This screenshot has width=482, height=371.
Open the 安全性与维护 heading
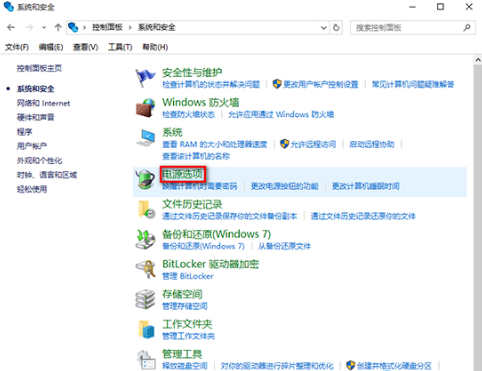pos(192,72)
